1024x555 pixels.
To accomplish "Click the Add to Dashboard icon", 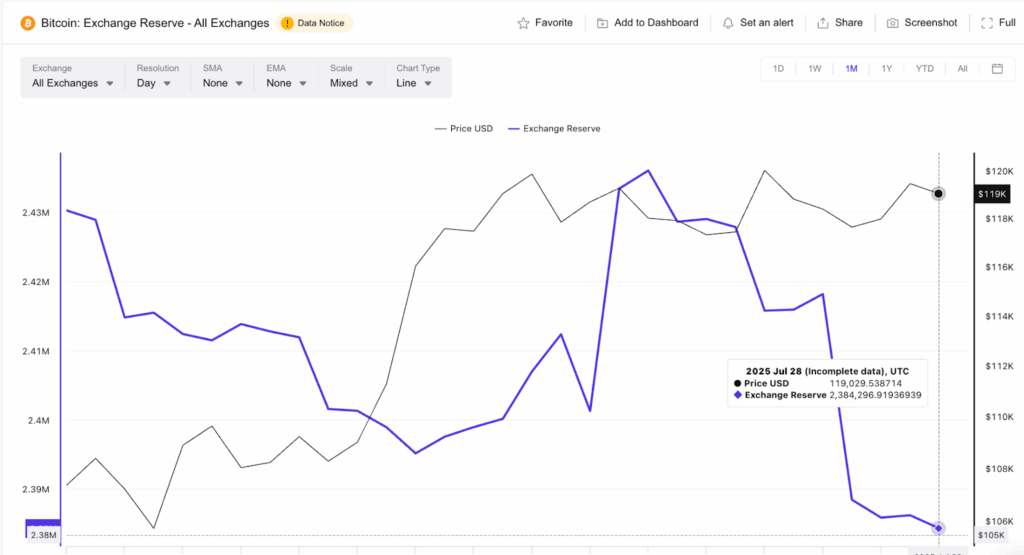I will point(602,23).
